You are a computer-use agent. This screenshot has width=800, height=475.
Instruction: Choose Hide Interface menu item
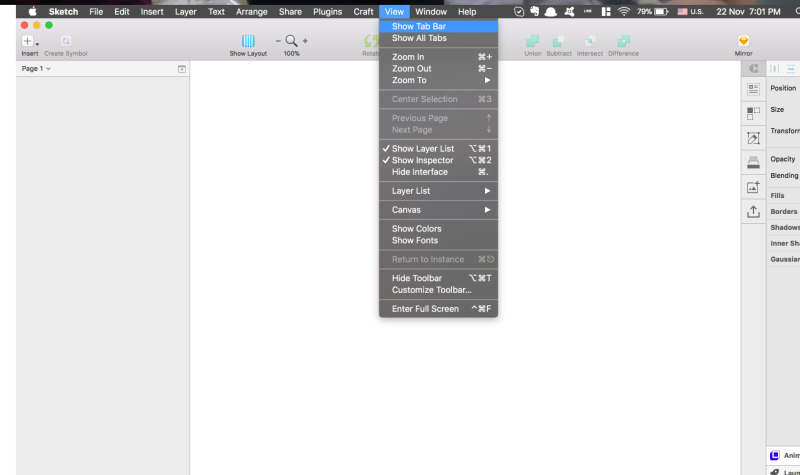click(x=438, y=172)
